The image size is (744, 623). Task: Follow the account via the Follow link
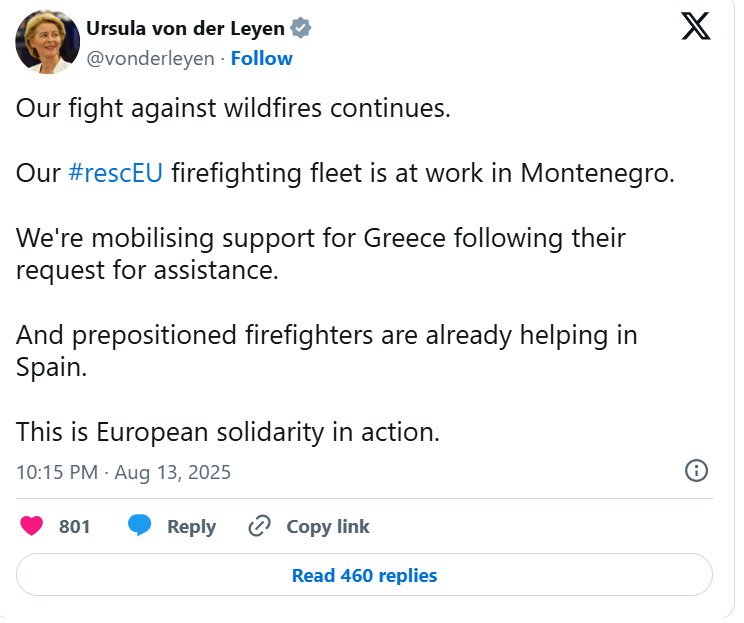261,58
